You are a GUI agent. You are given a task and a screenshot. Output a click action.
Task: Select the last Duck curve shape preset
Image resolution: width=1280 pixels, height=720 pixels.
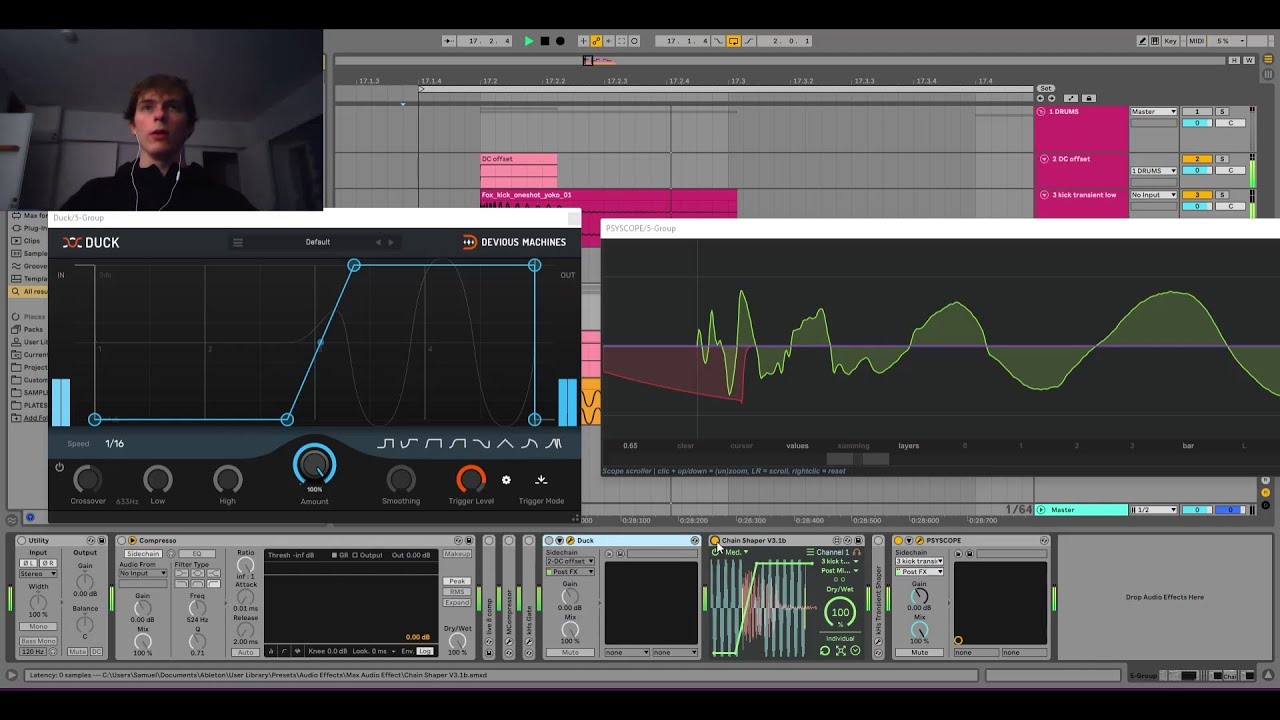(x=553, y=444)
